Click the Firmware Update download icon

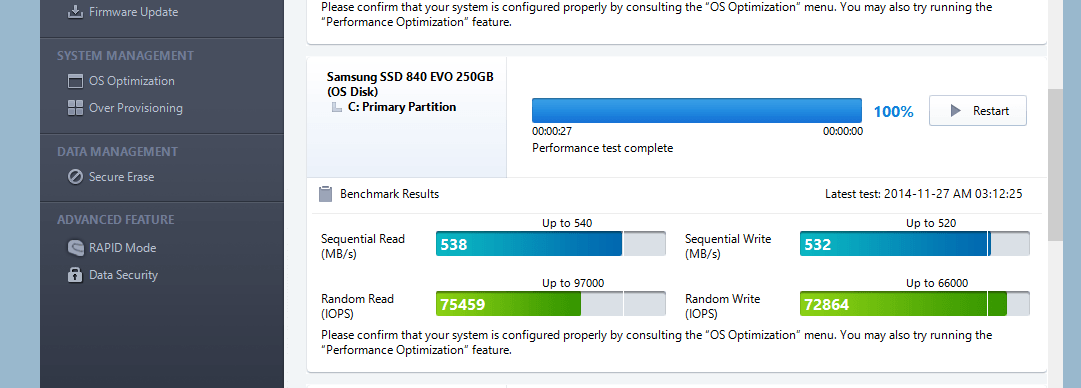pyautogui.click(x=75, y=12)
